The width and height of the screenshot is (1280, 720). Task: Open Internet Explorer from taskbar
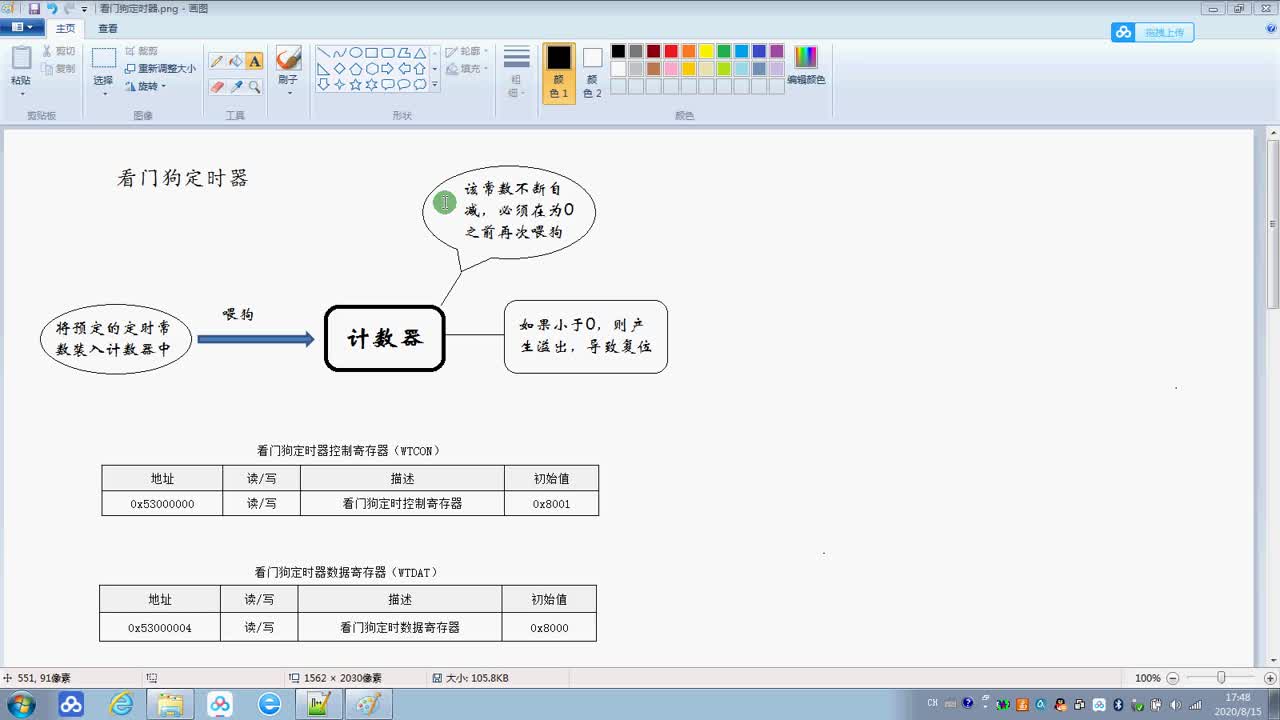point(121,704)
